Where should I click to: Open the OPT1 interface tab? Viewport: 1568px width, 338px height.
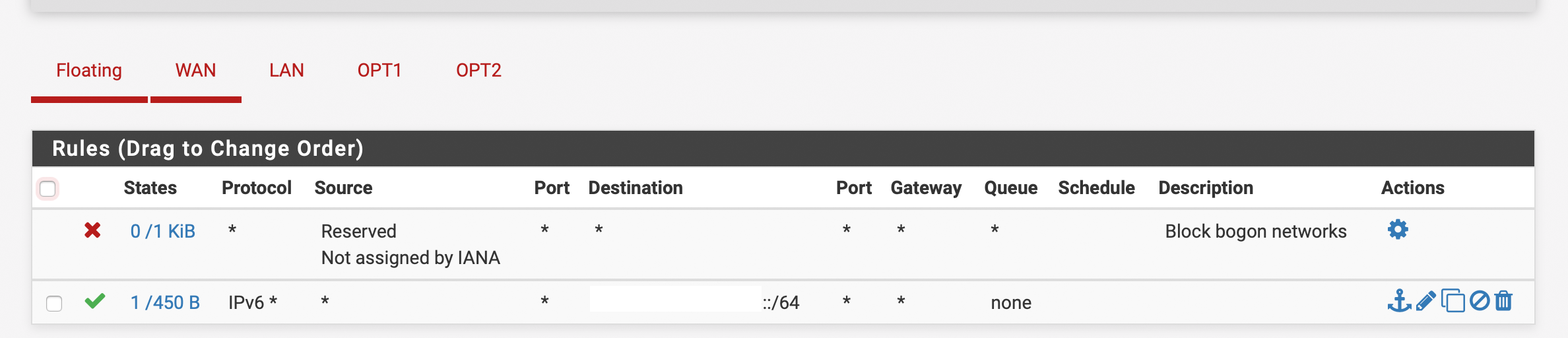[379, 71]
